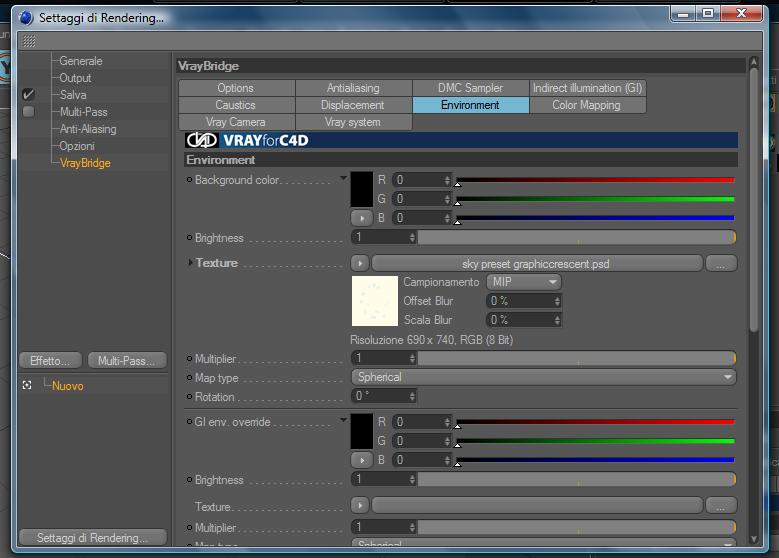Switch to the Antialiasing tab
The height and width of the screenshot is (558, 779).
pyautogui.click(x=353, y=88)
